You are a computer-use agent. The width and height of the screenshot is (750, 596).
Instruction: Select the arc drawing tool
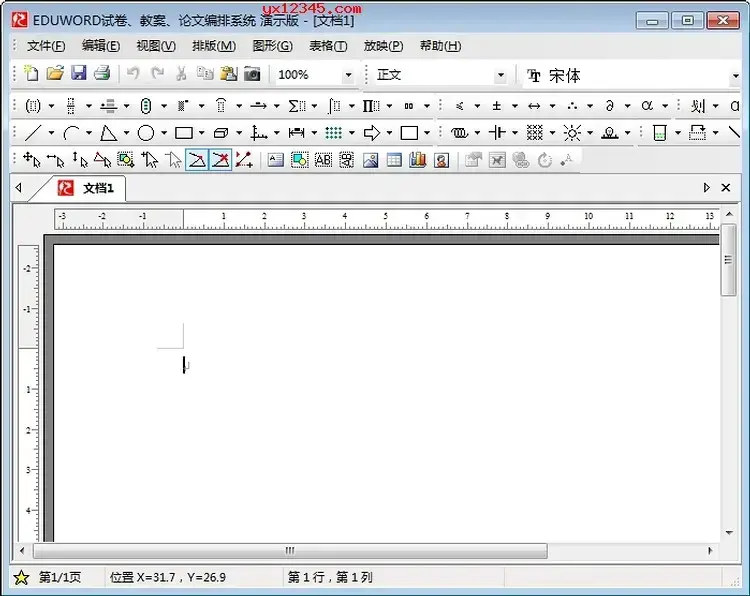click(71, 133)
